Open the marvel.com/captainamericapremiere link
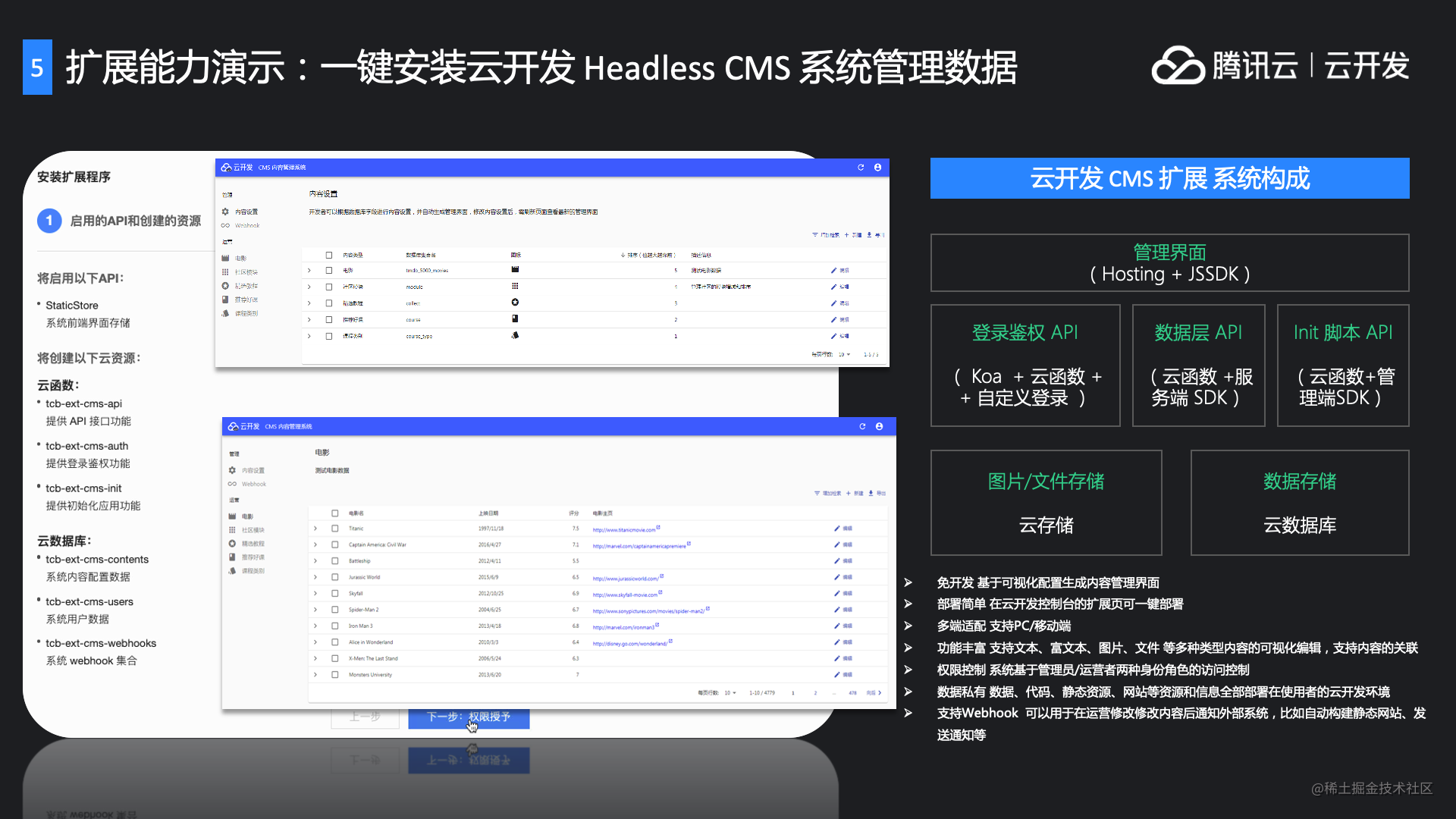 point(641,545)
